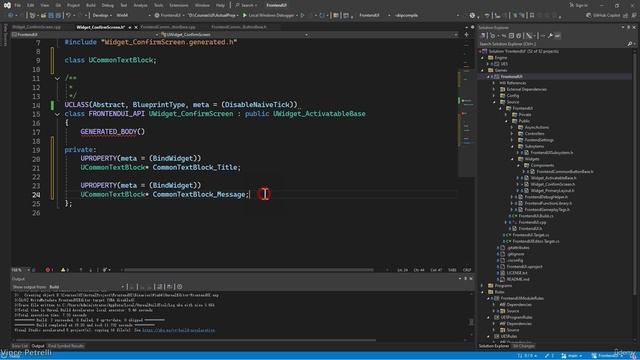The height and width of the screenshot is (360, 640).
Task: Toggle auto-hide pin on Solution Explorer
Action: pos(629,27)
